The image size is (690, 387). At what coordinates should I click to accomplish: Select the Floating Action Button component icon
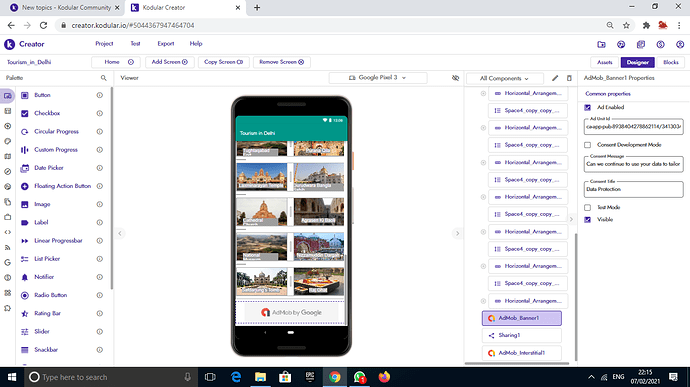25,186
